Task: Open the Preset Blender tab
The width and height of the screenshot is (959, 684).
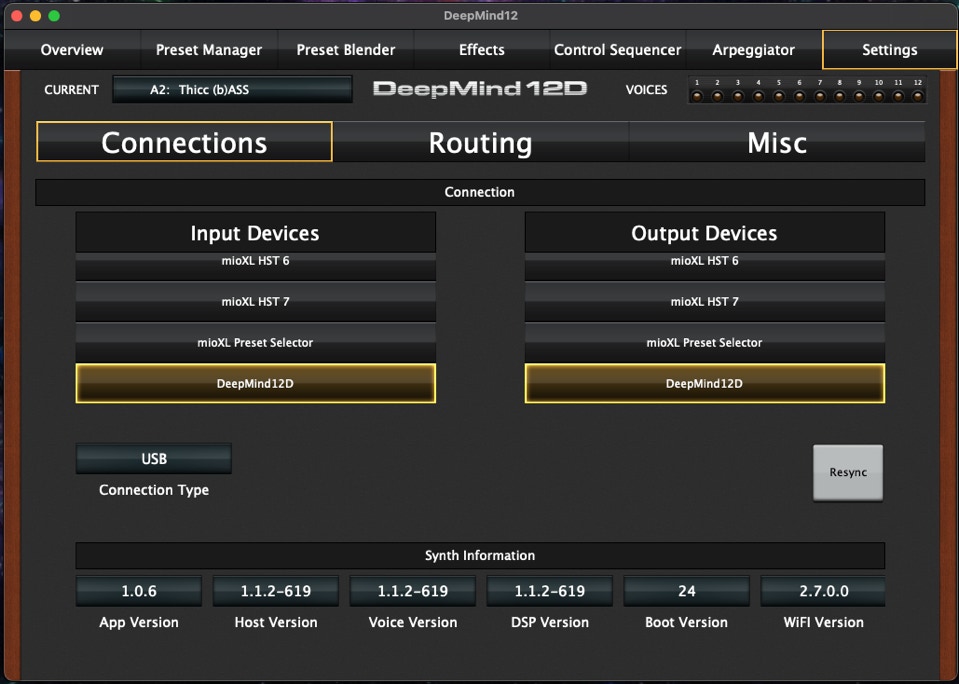Action: [346, 50]
